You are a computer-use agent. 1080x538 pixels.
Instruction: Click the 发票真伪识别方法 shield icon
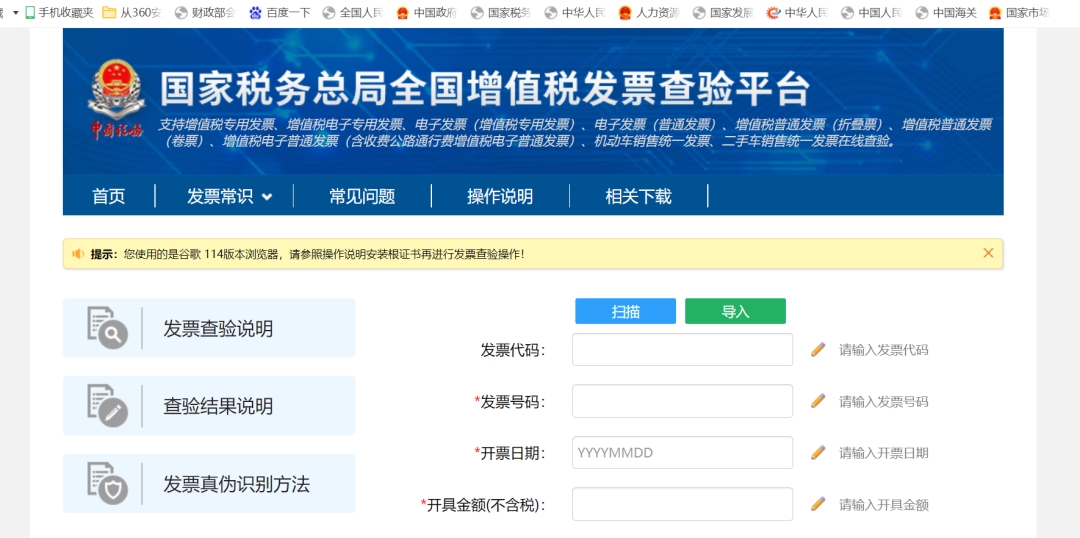tap(107, 484)
